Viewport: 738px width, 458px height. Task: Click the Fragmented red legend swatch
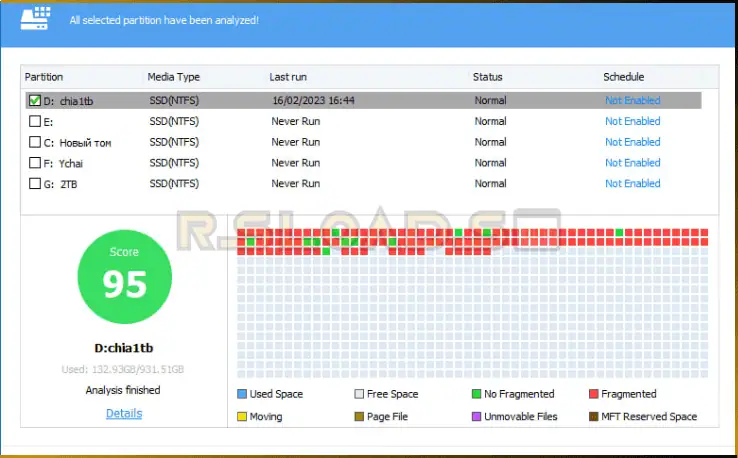click(x=594, y=394)
